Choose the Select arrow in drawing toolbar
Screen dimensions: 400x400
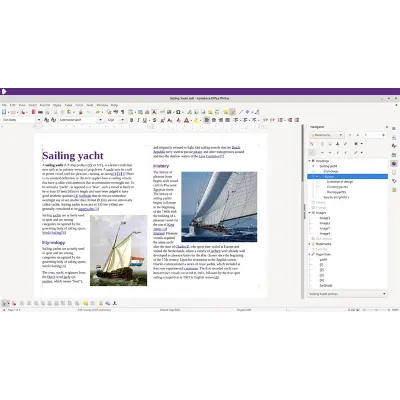pos(5,303)
